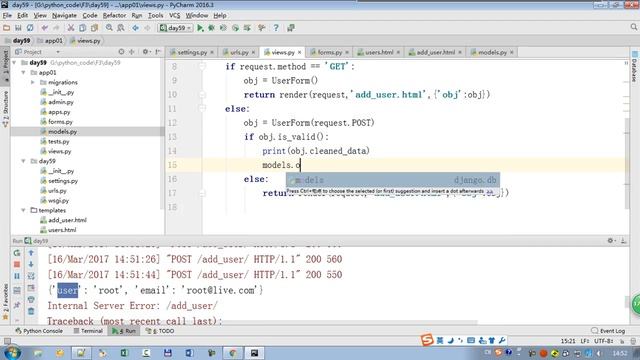This screenshot has height=360, width=640.
Task: Open the TODO tool window
Action: 160,331
